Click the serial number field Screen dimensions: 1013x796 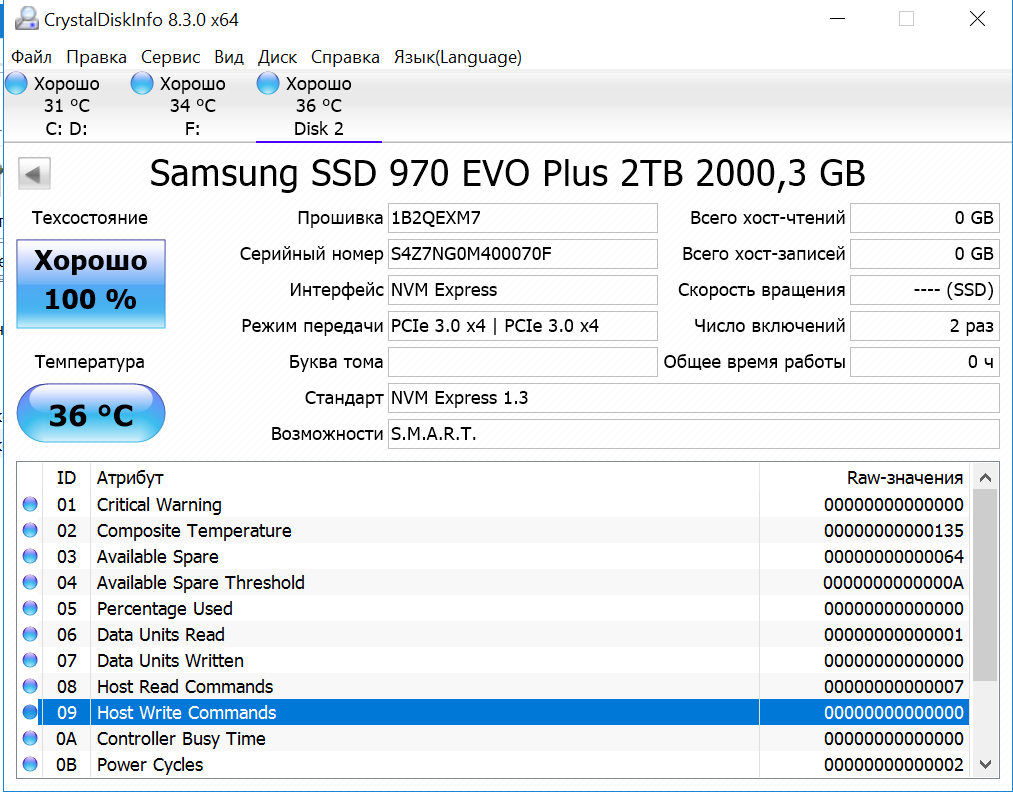click(x=522, y=254)
